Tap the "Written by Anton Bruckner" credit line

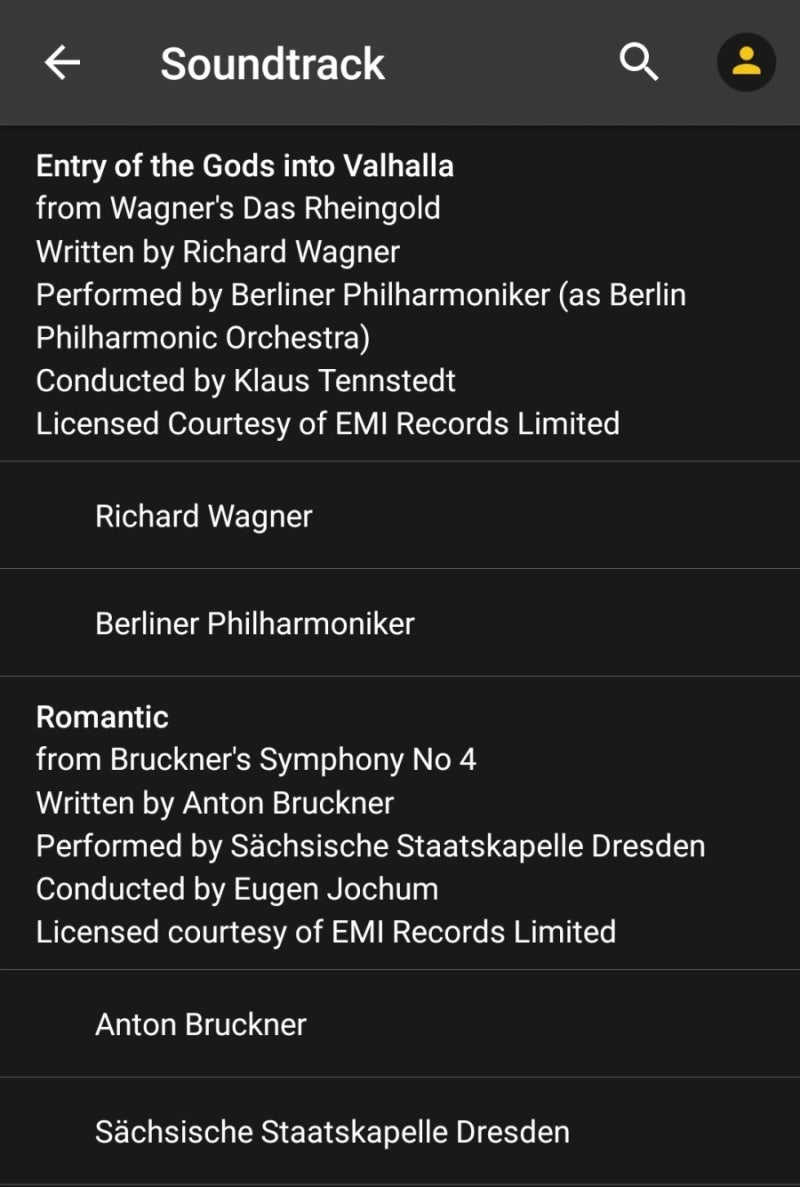tap(215, 803)
